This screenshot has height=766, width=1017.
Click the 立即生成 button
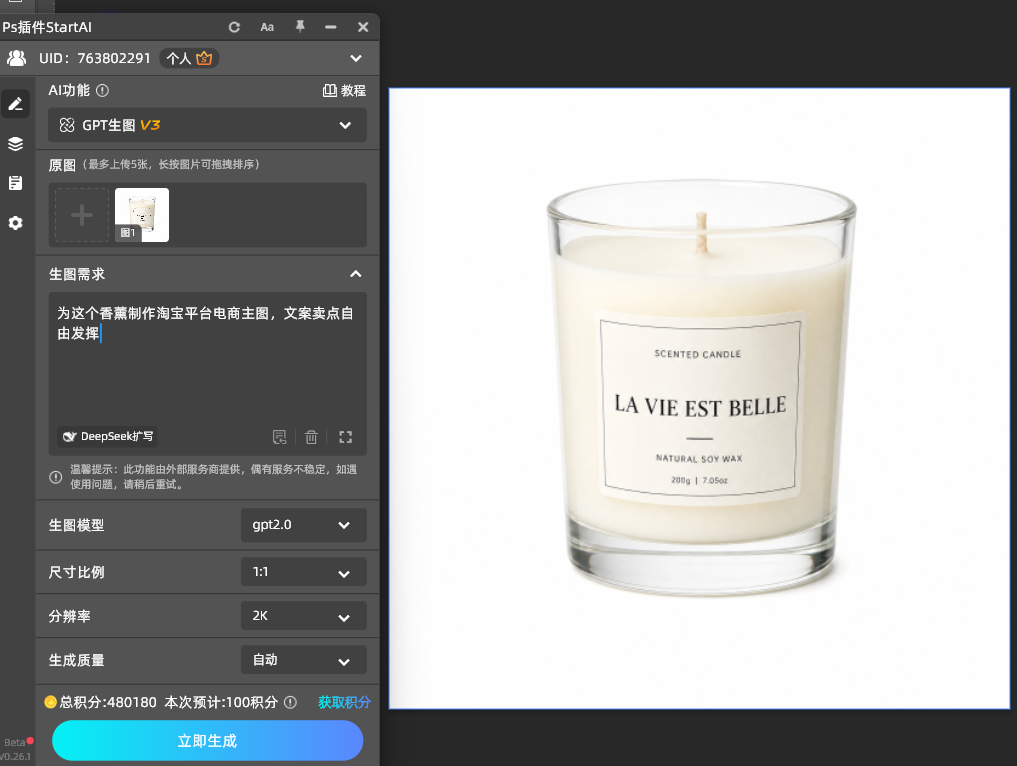point(208,741)
